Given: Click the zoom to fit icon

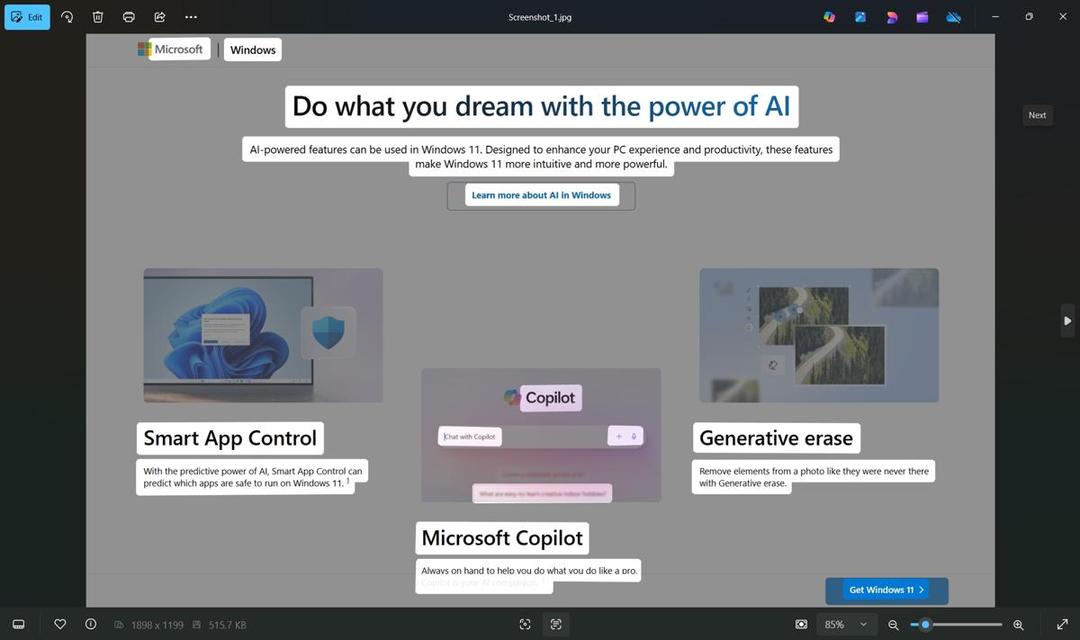Looking at the screenshot, I should [x=801, y=624].
